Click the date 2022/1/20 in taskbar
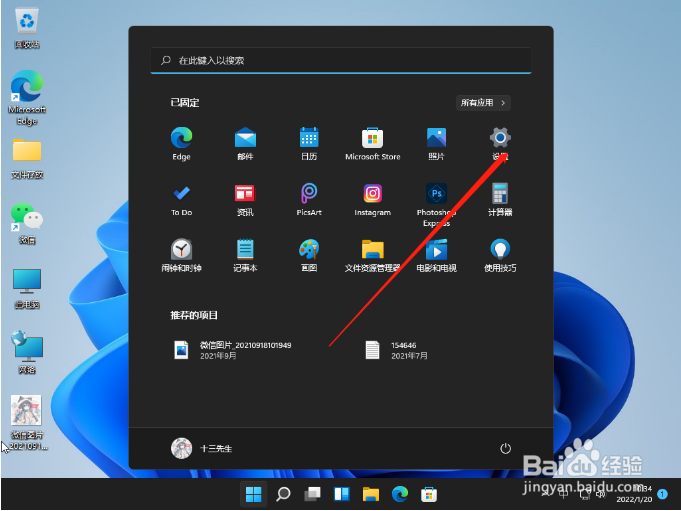This screenshot has width=681, height=511. click(634, 499)
